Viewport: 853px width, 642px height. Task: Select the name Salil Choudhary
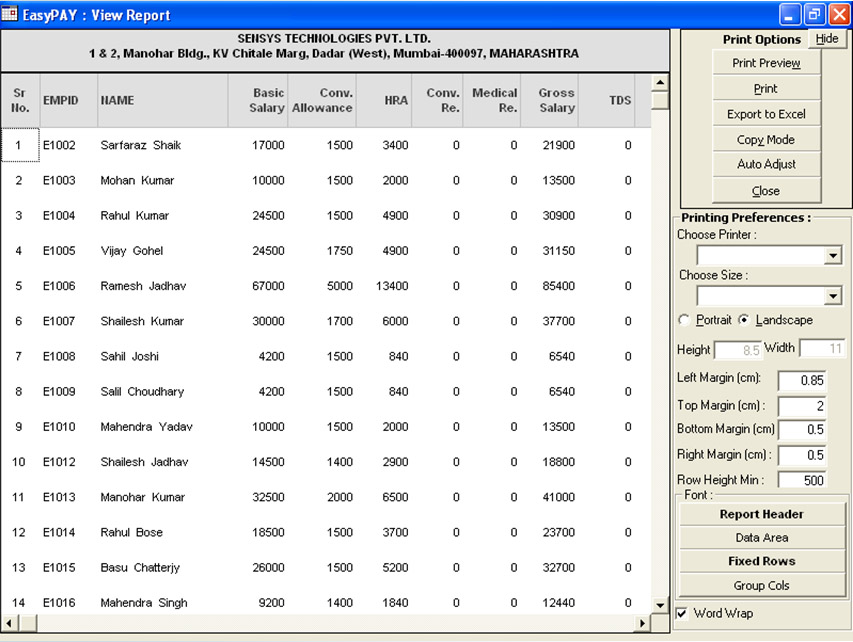142,391
